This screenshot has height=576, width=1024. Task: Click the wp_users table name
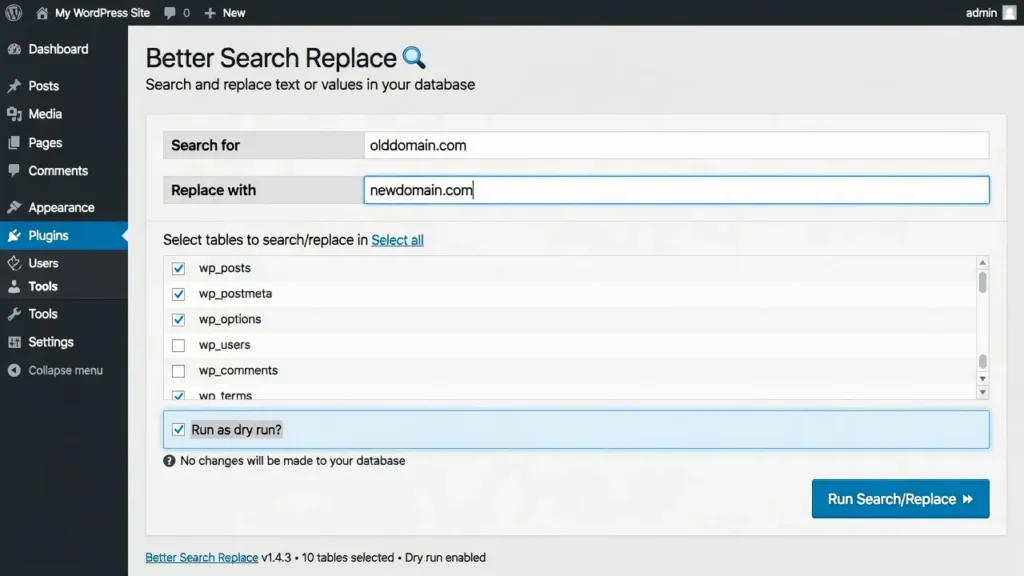click(x=225, y=345)
